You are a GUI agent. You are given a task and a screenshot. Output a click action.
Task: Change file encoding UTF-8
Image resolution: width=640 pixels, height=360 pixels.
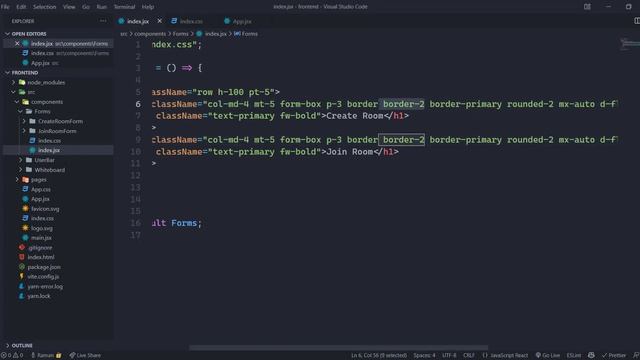pos(449,356)
